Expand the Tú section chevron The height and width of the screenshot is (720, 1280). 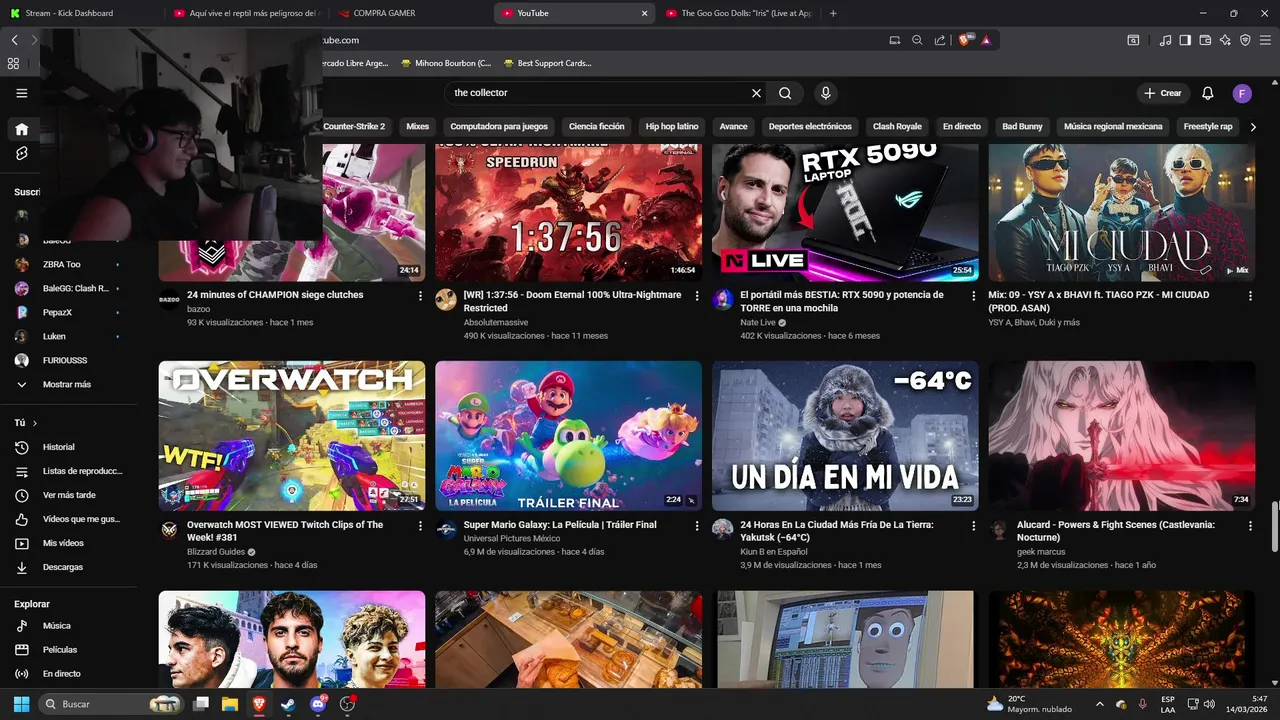tap(34, 423)
